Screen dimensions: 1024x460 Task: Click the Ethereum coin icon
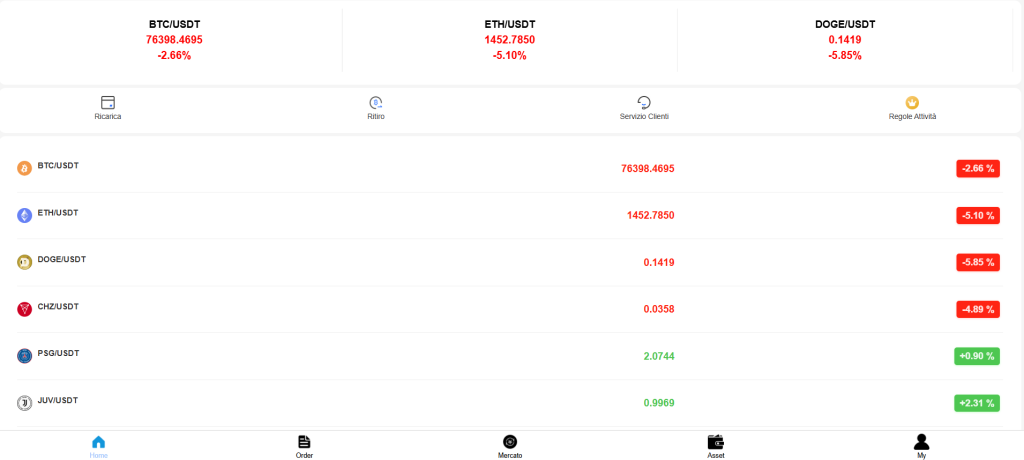click(24, 216)
